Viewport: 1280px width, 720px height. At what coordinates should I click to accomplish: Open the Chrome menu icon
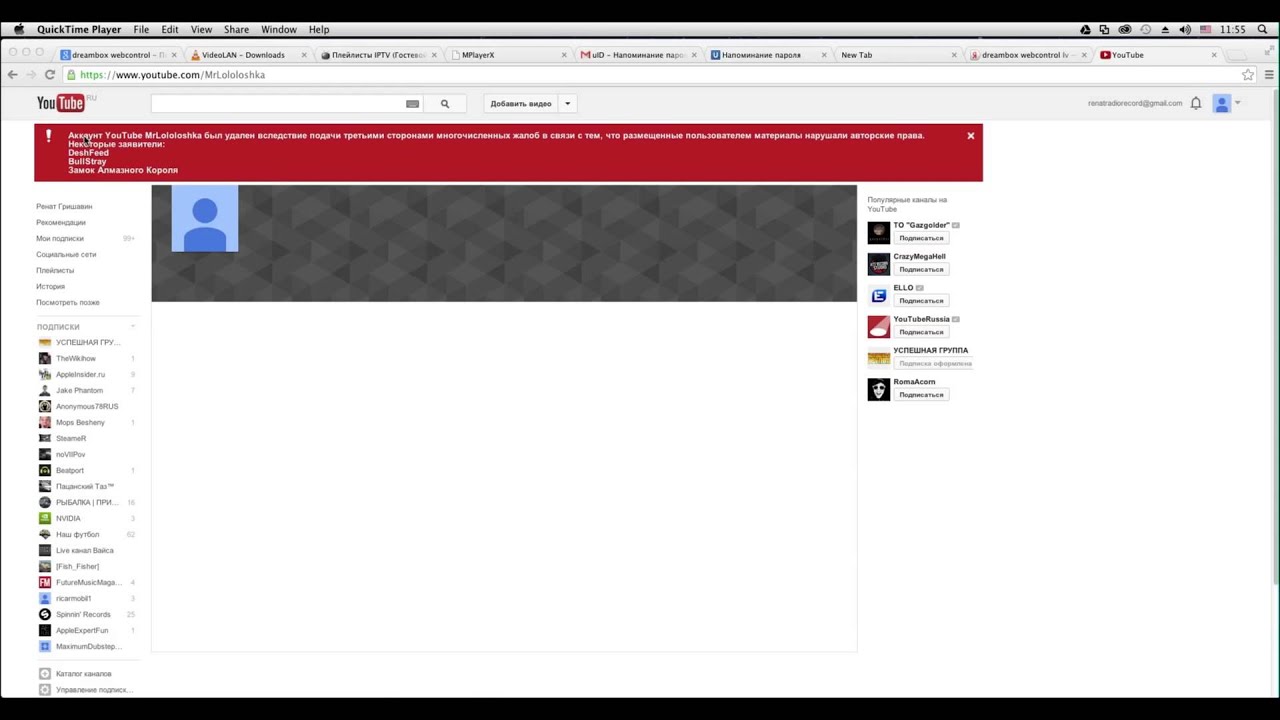click(1270, 75)
